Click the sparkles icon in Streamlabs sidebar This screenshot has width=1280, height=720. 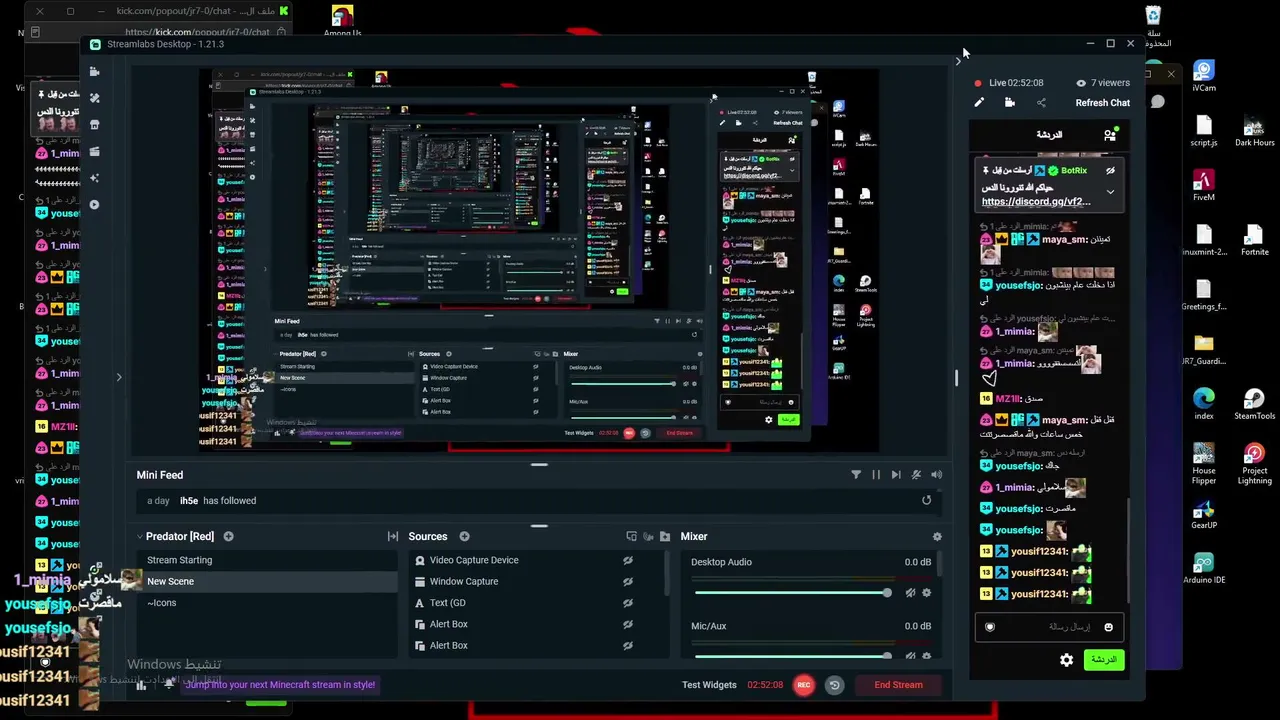pos(94,178)
